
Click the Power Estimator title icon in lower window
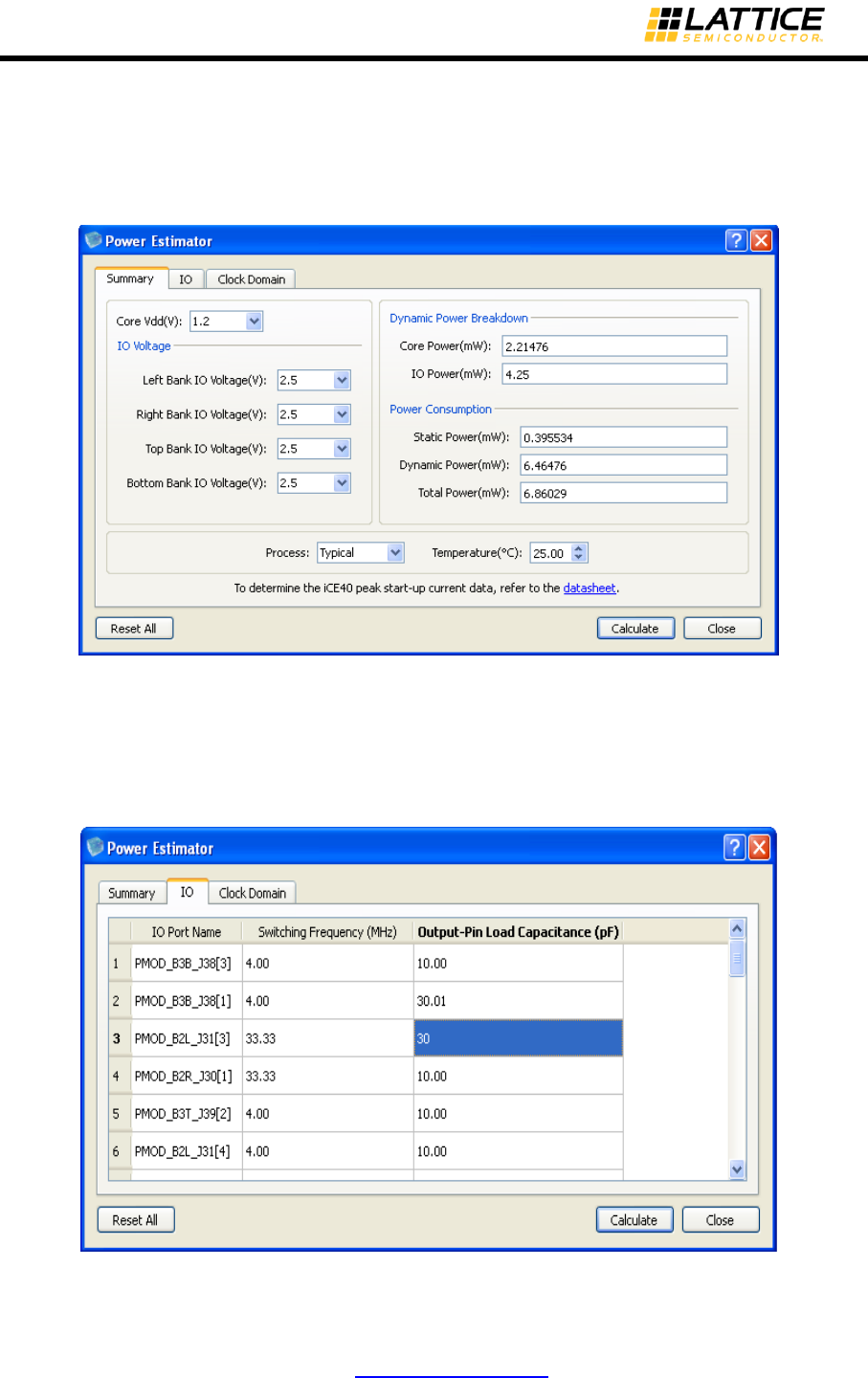pos(95,847)
